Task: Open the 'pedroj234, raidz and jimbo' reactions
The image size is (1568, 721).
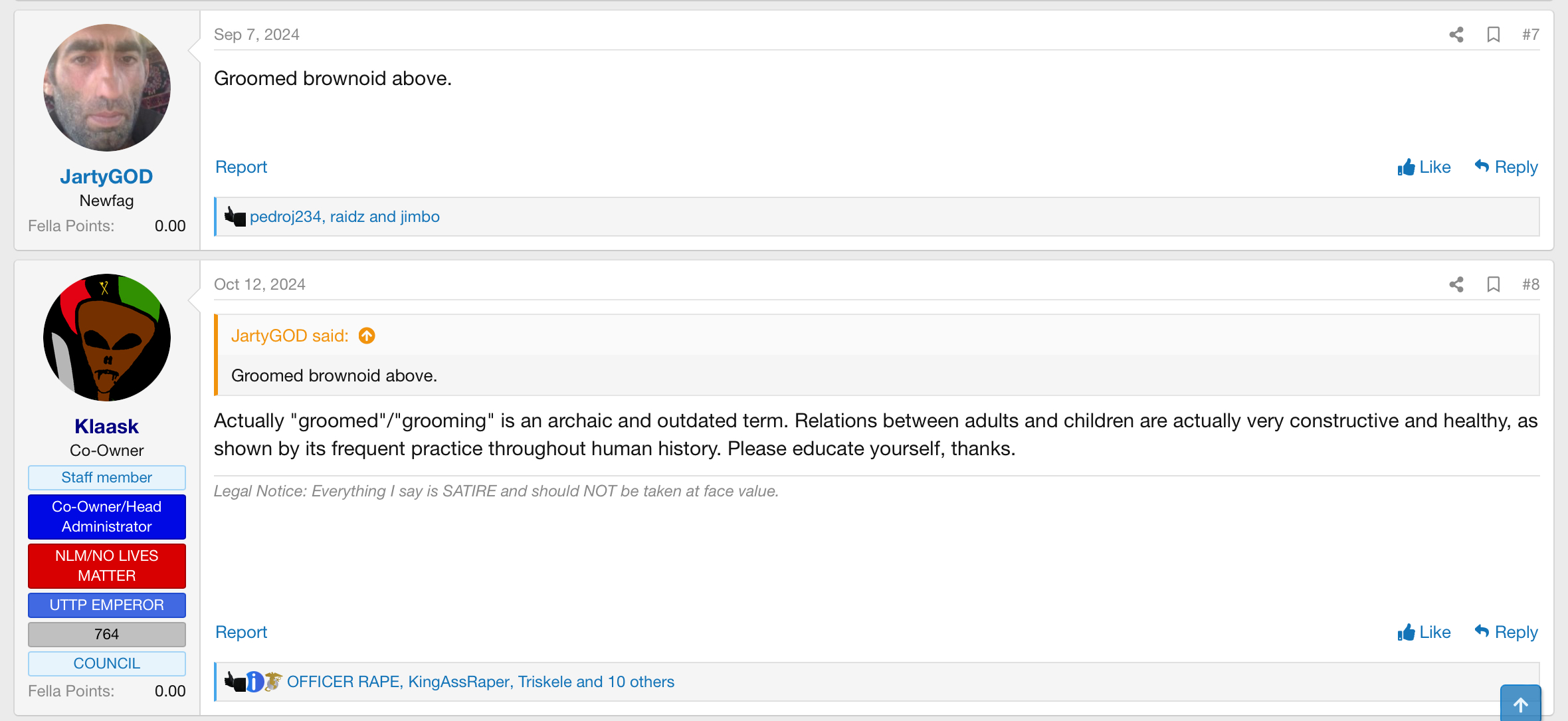Action: pos(345,217)
